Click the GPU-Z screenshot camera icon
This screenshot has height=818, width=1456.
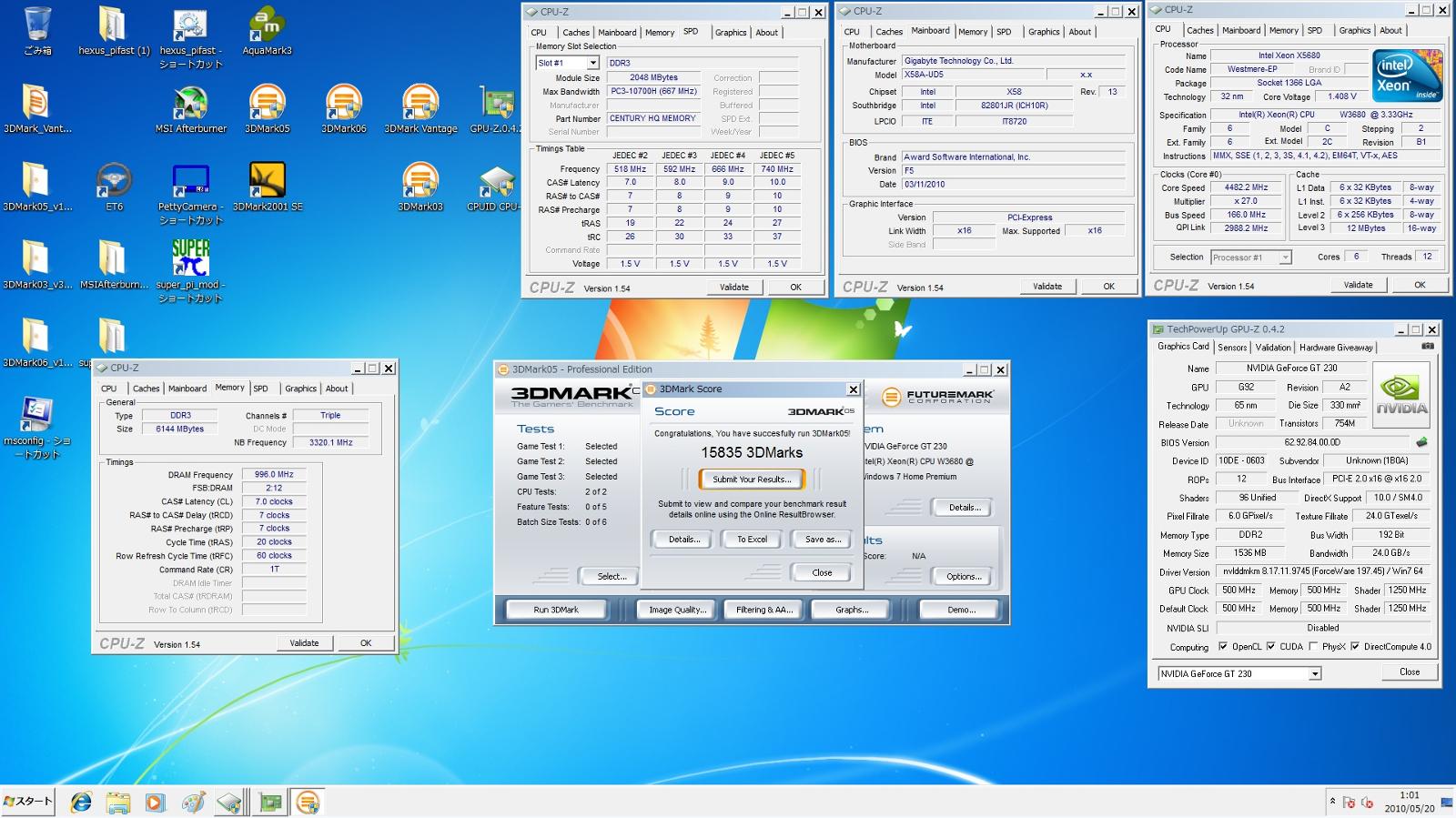coord(1427,347)
